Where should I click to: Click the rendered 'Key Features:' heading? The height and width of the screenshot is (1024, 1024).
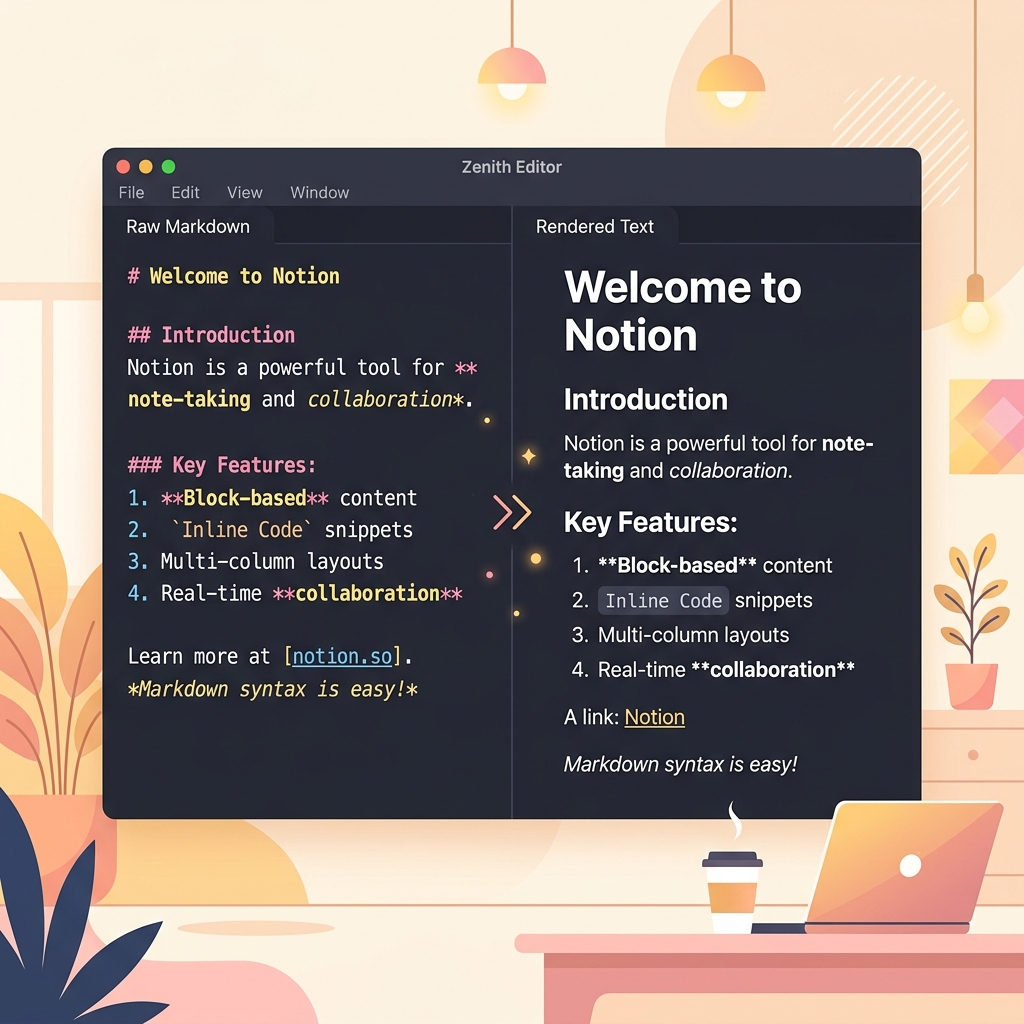click(x=650, y=522)
